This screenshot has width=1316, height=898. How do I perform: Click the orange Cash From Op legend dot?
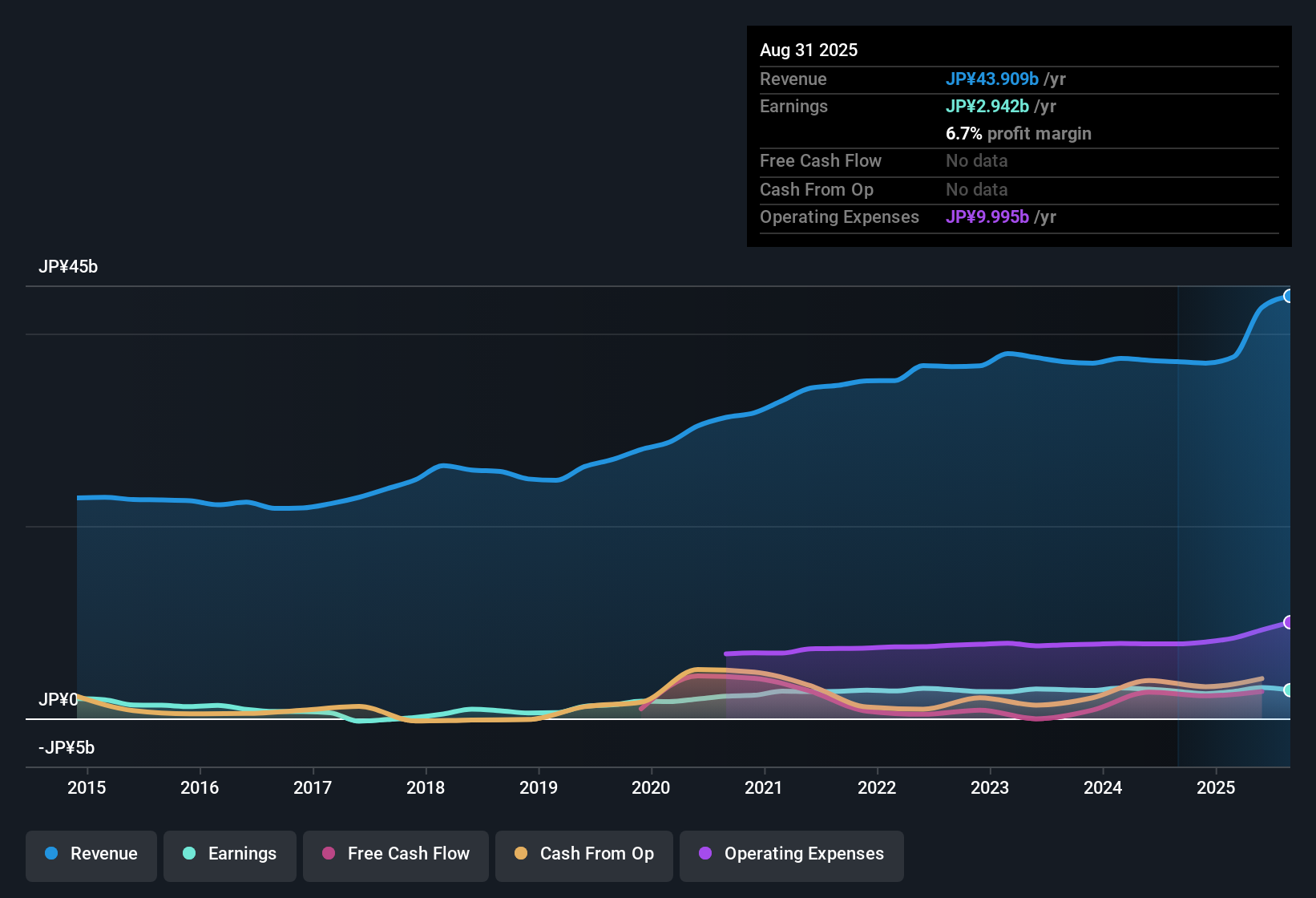point(521,854)
